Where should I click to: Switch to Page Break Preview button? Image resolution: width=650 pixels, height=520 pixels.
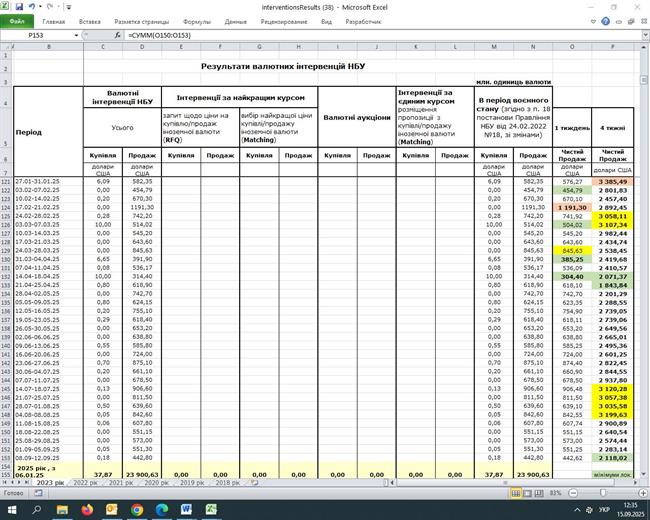pyautogui.click(x=538, y=493)
